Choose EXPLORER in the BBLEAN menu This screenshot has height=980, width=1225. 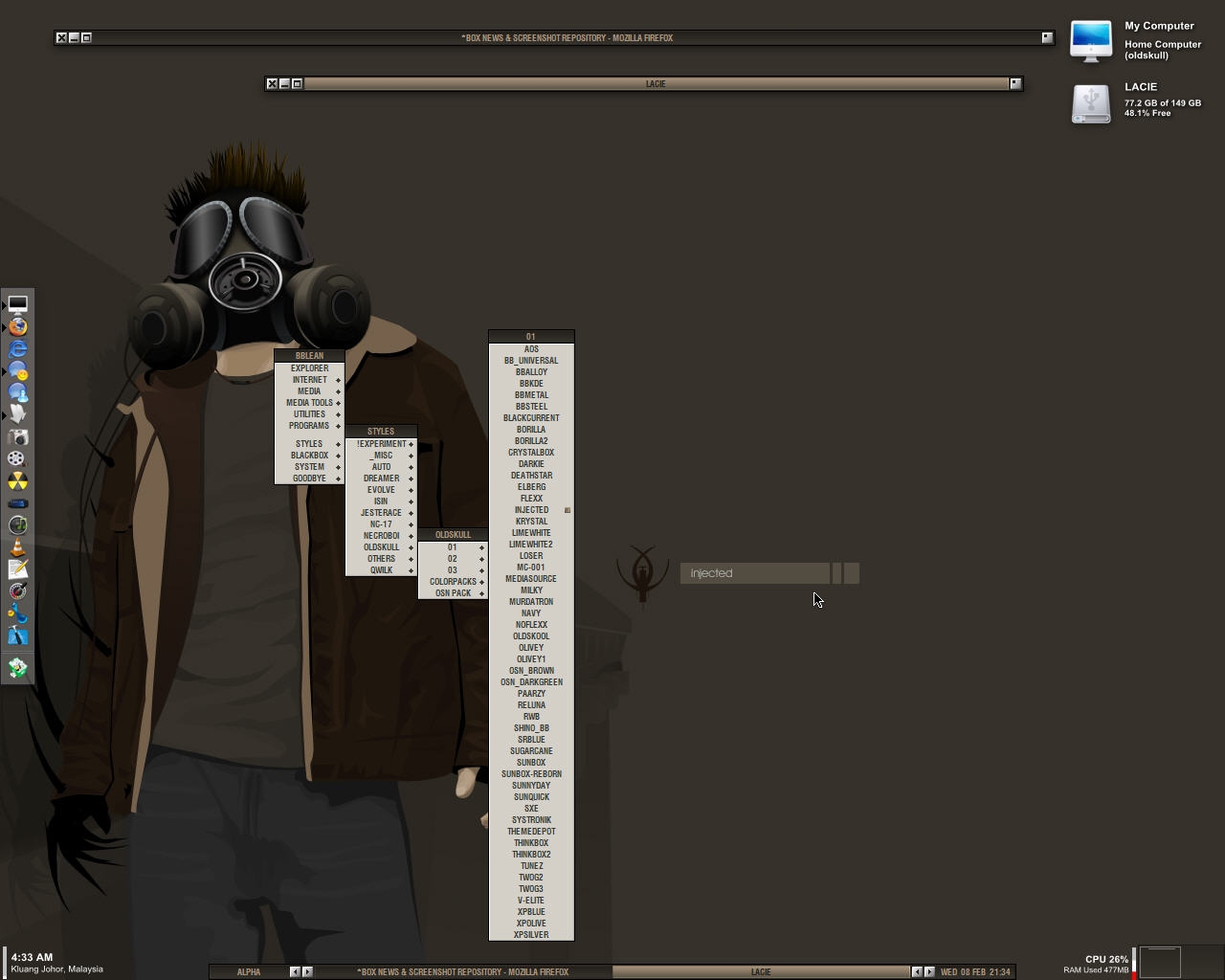click(309, 368)
